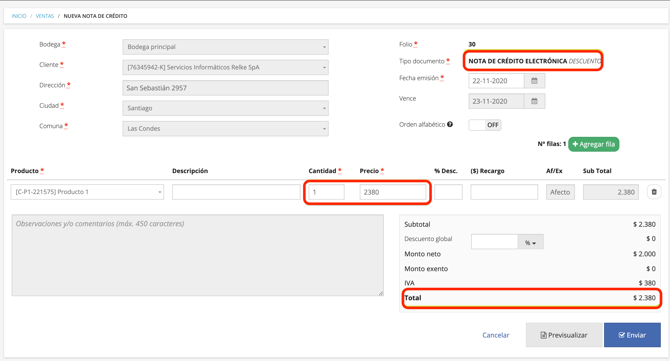Click the Nº filas: 1 label
This screenshot has width=670, height=361.
click(x=552, y=144)
